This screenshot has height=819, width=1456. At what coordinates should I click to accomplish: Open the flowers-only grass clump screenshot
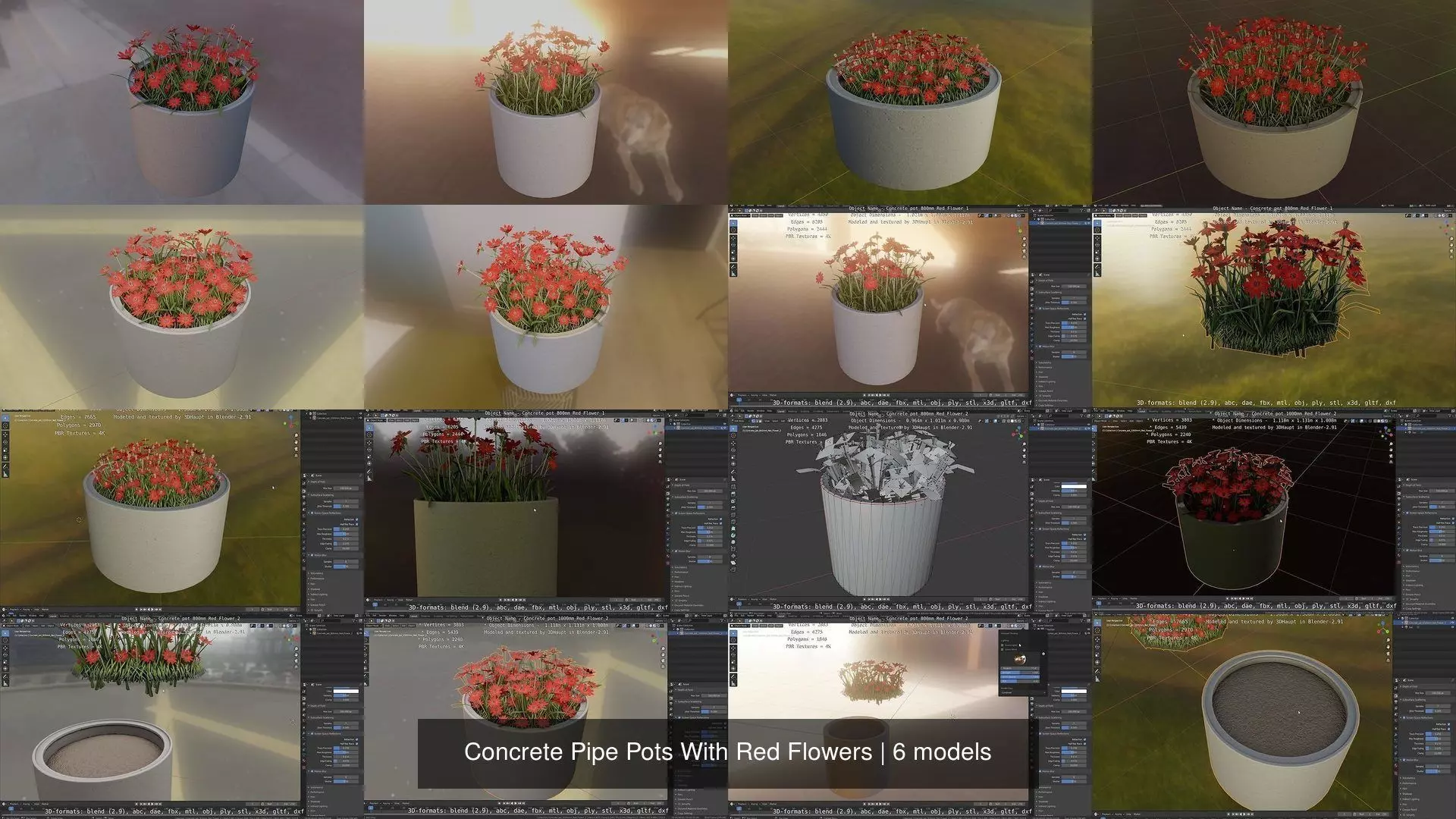click(1274, 307)
